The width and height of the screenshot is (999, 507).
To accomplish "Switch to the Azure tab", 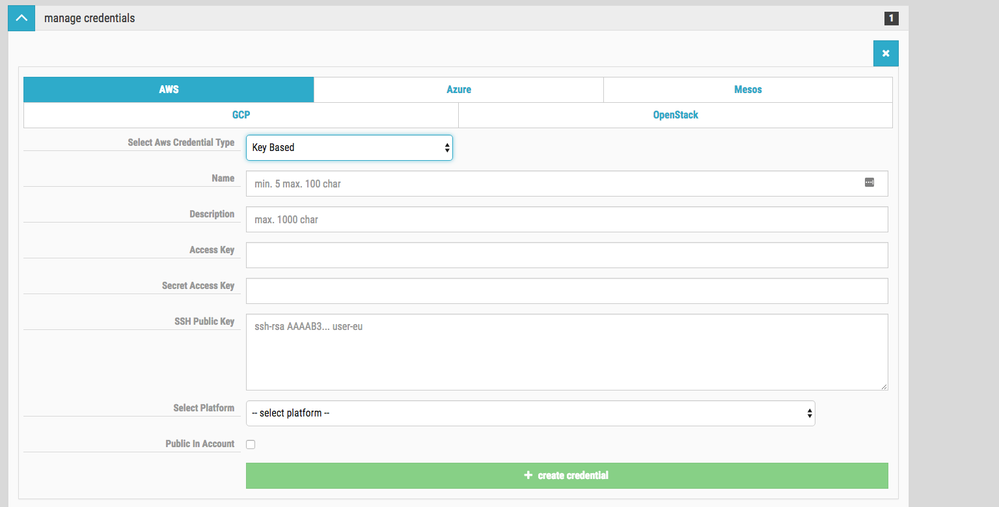I will (459, 90).
